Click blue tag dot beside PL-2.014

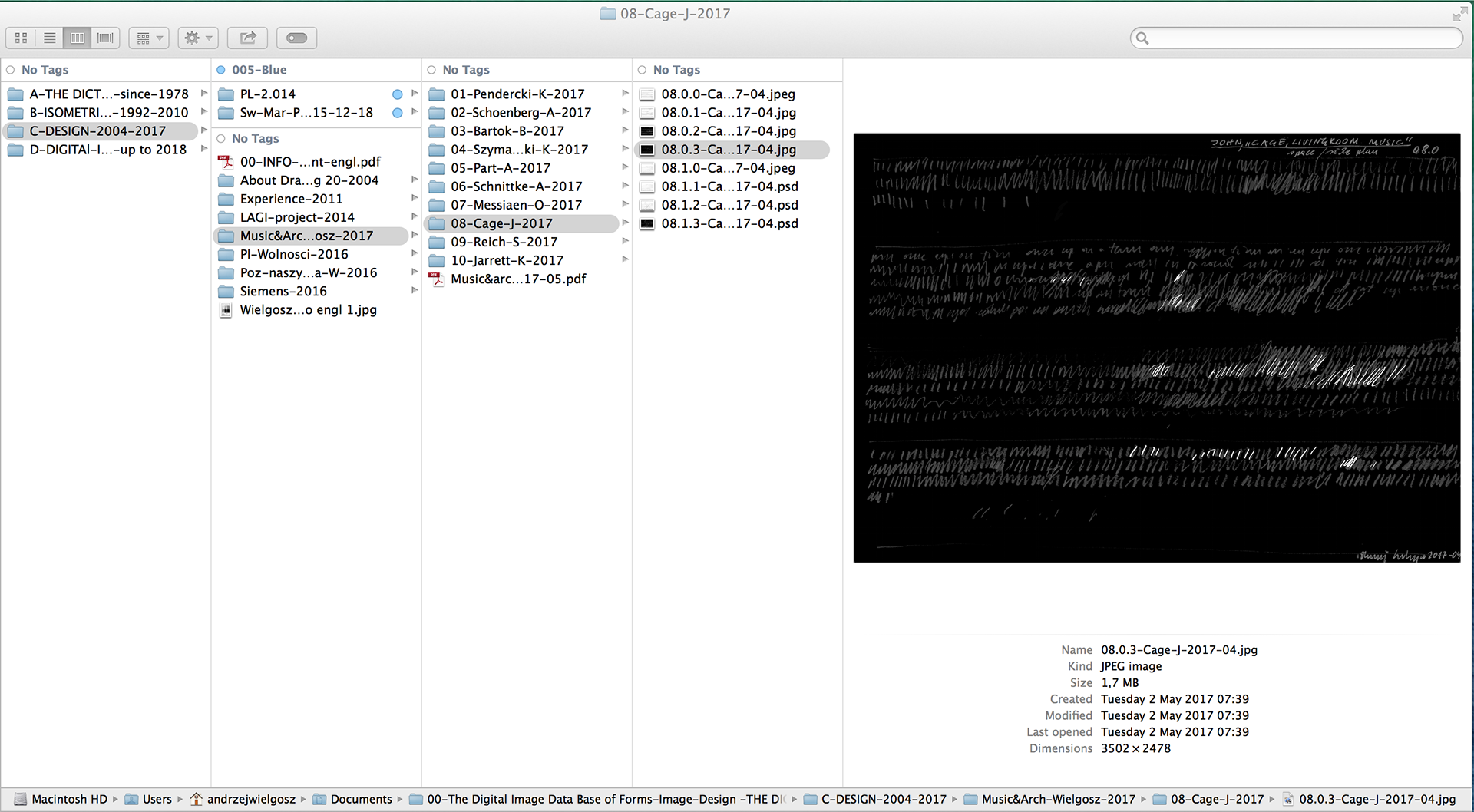[398, 94]
